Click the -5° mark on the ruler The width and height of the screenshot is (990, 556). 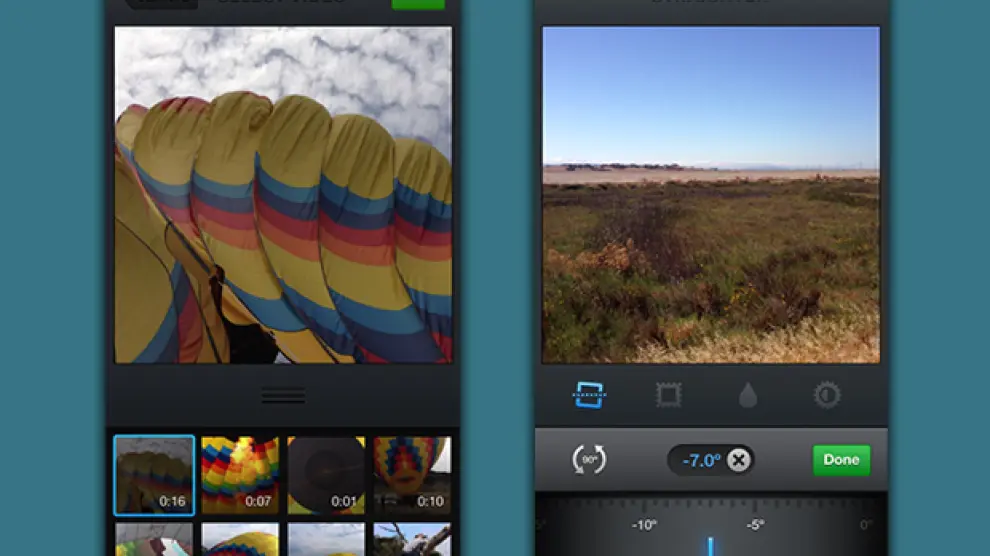tap(754, 525)
